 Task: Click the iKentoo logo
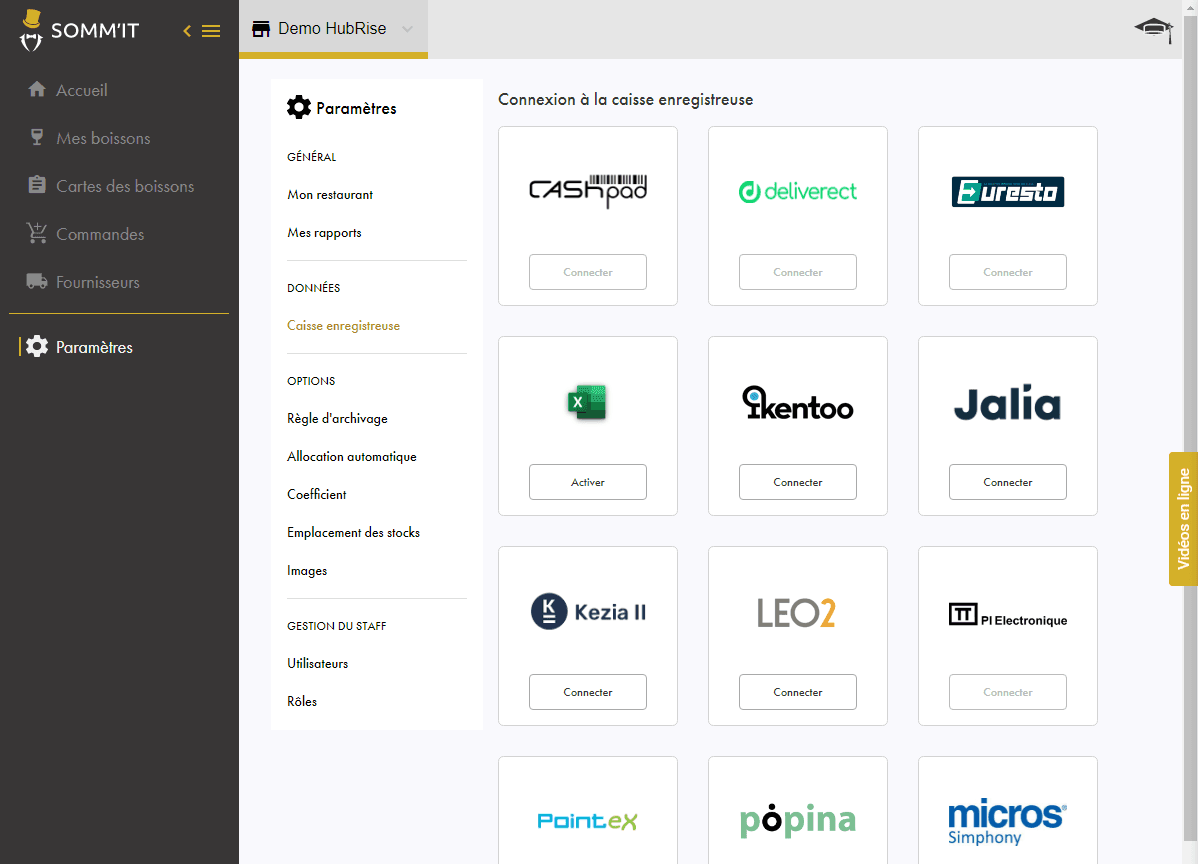pyautogui.click(x=798, y=403)
